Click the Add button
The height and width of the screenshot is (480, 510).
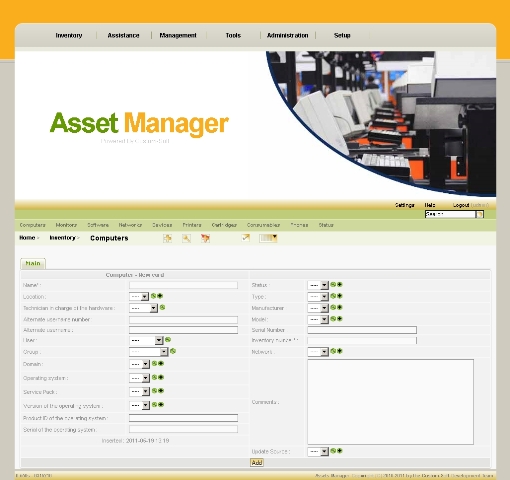pyautogui.click(x=257, y=463)
